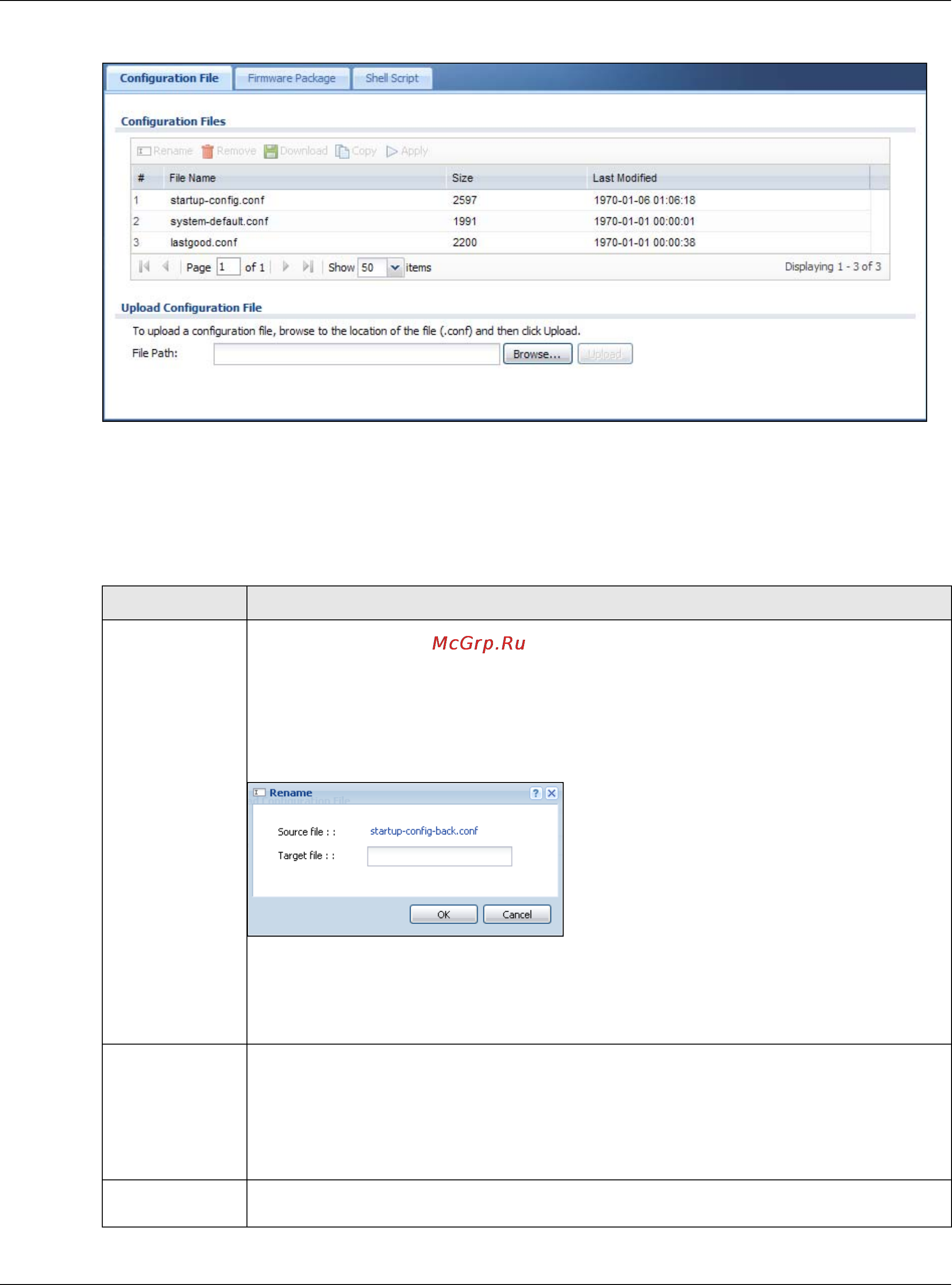Click date 1970-01-01 00:00:38
Screen dimensions: 952x1285
coord(644,243)
